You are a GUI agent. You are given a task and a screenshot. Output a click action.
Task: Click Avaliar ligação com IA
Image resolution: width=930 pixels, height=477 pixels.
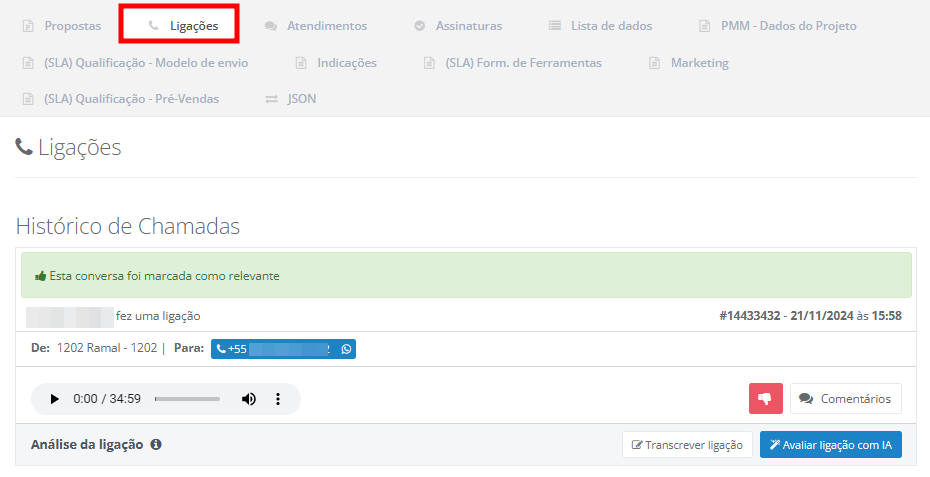[x=830, y=445]
